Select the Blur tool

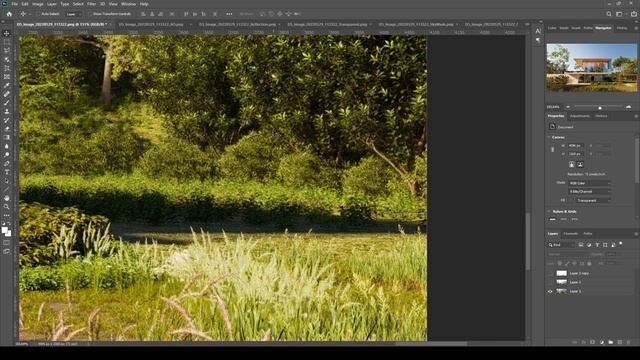tap(7, 146)
